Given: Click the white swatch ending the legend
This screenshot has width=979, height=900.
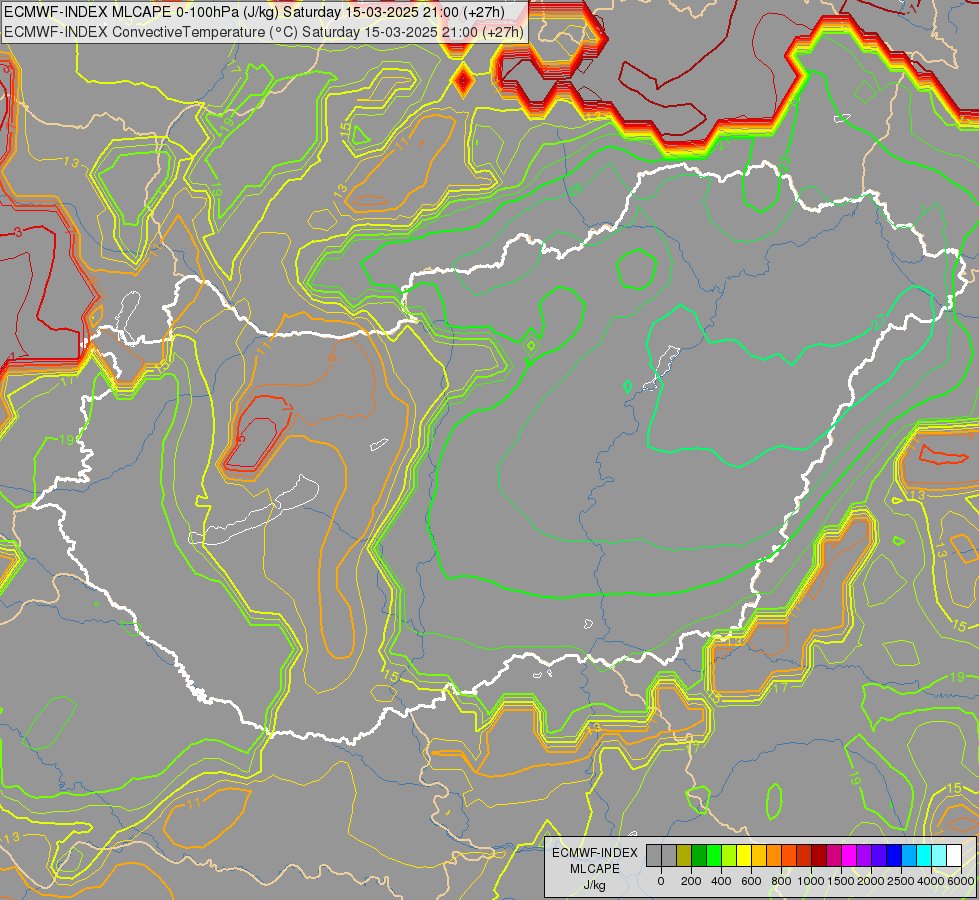Looking at the screenshot, I should coord(954,856).
